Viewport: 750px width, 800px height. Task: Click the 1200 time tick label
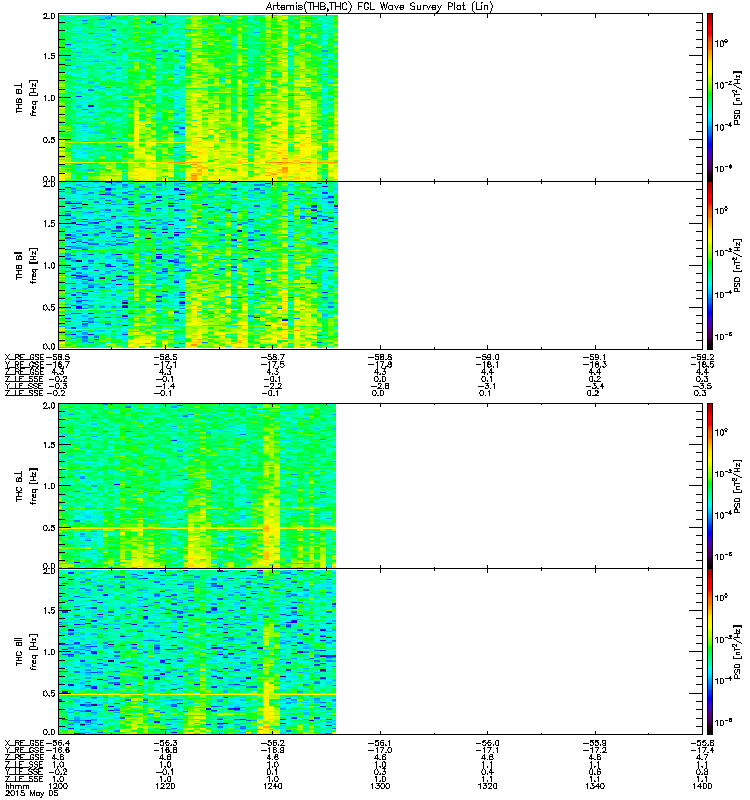58,786
